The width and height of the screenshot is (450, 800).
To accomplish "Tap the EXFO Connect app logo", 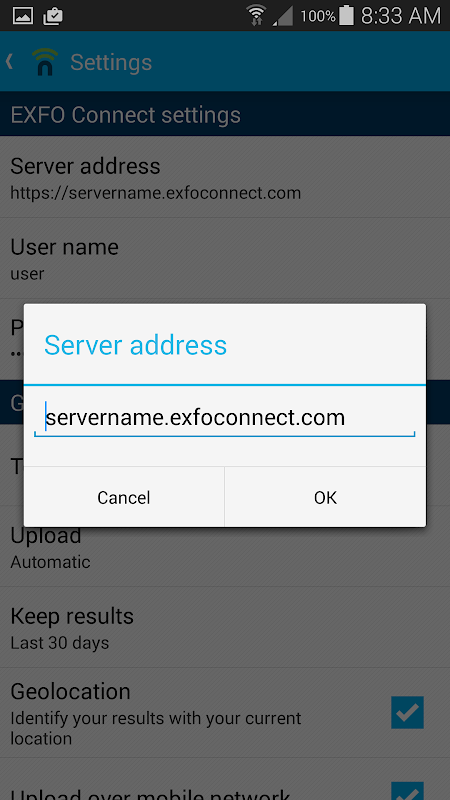I will 44,62.
